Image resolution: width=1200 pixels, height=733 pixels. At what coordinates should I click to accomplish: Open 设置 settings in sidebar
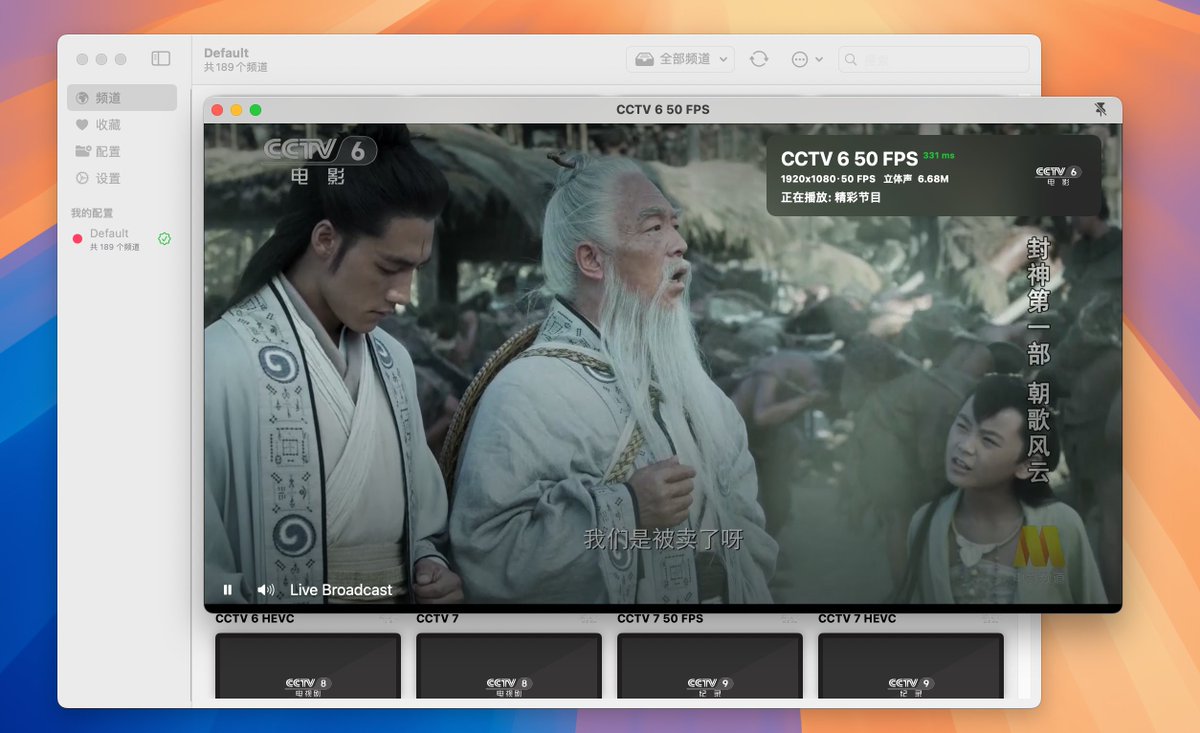tap(122, 179)
